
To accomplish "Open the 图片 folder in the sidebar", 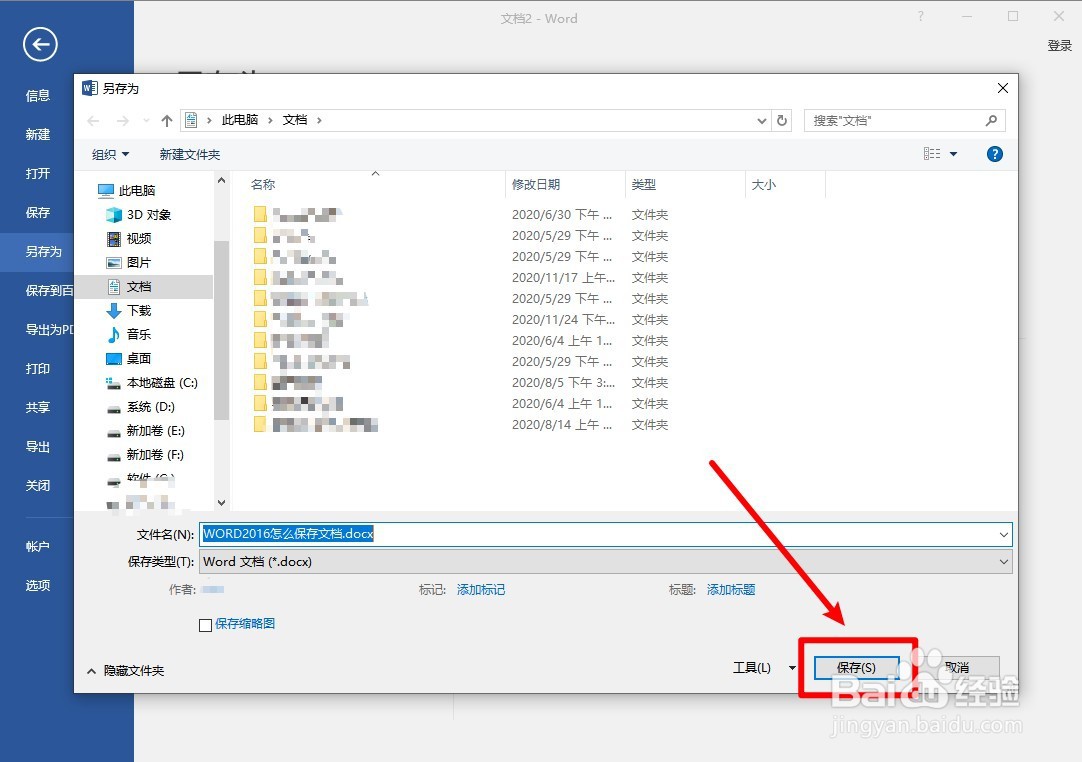I will [137, 262].
